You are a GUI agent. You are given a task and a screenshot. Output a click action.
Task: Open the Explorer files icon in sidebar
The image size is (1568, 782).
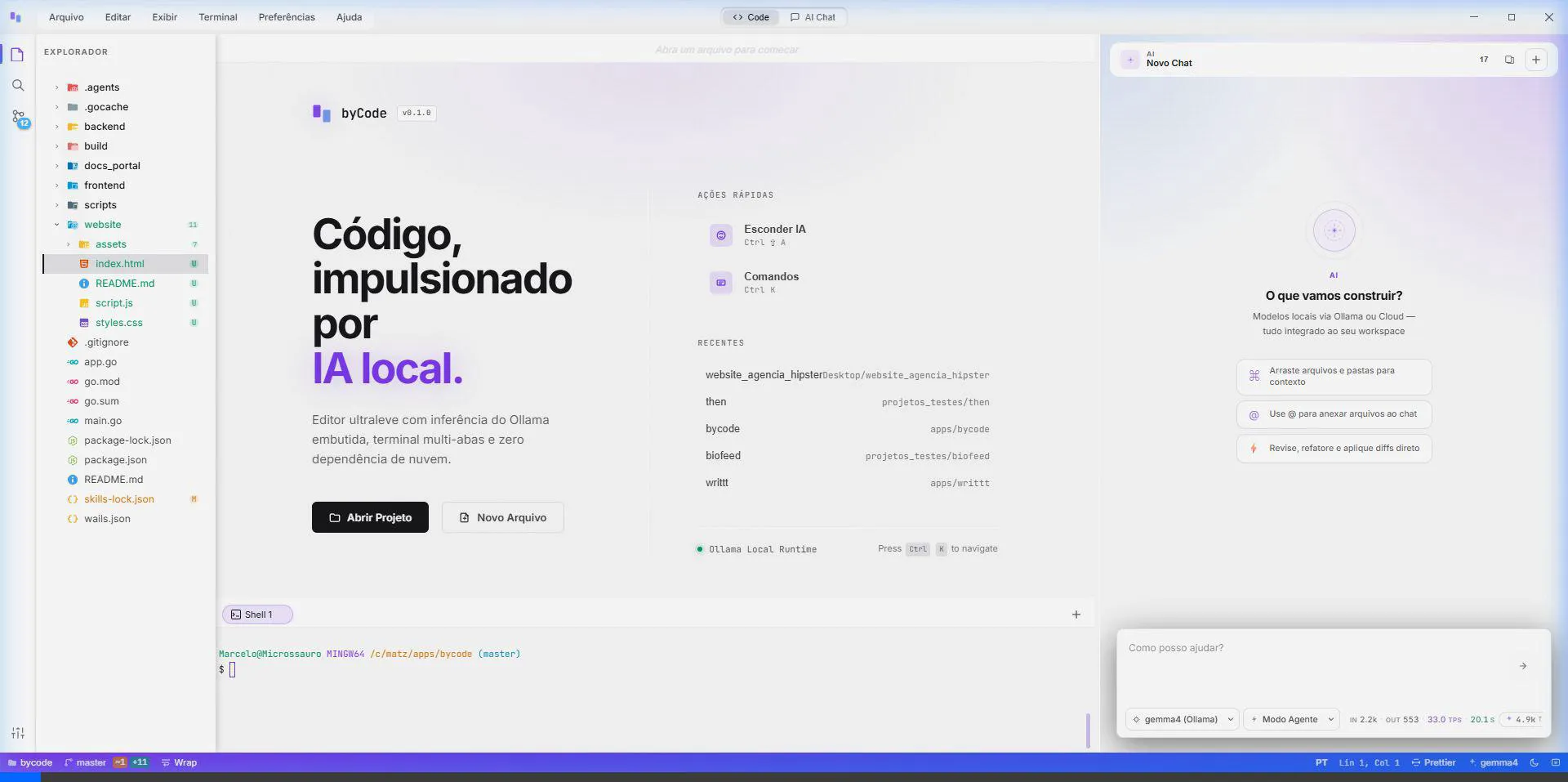(x=17, y=55)
